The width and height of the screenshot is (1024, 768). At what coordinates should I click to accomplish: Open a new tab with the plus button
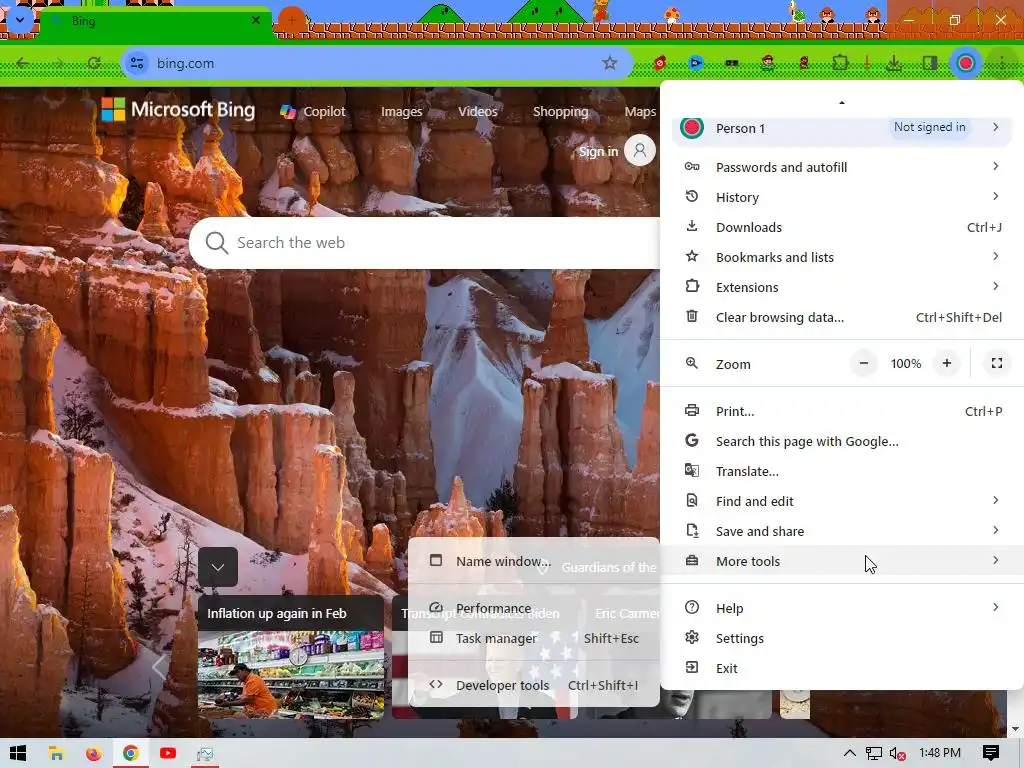(x=292, y=20)
